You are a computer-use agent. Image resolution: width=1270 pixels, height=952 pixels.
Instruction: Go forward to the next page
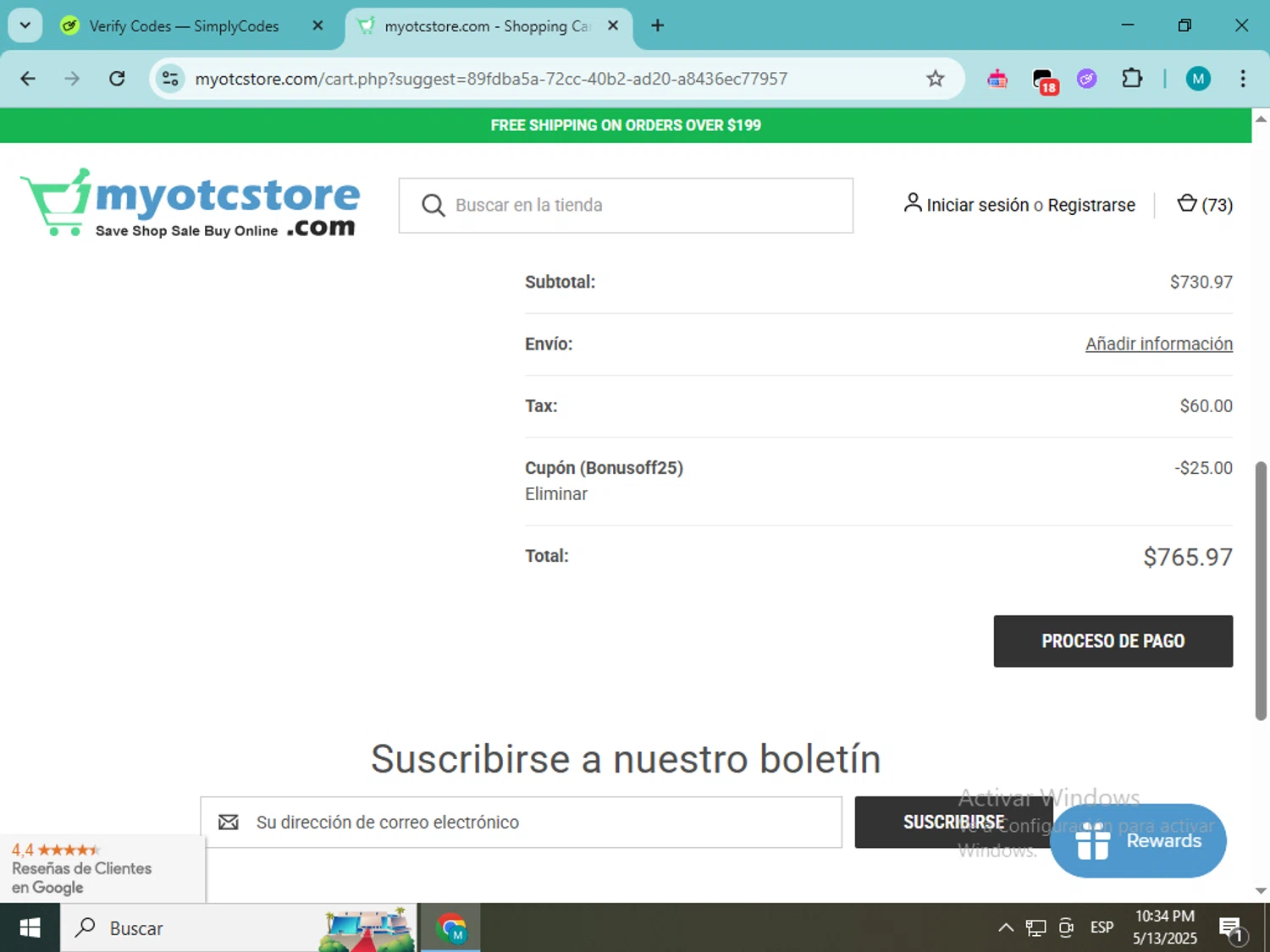click(x=72, y=79)
